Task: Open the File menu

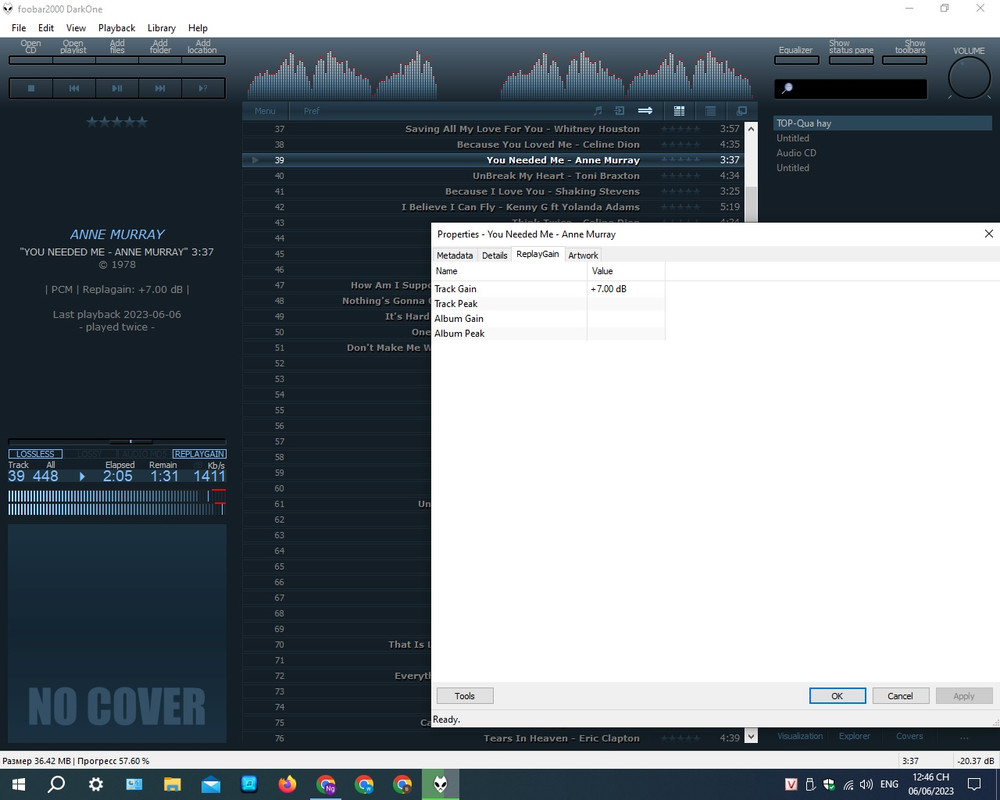Action: point(18,28)
